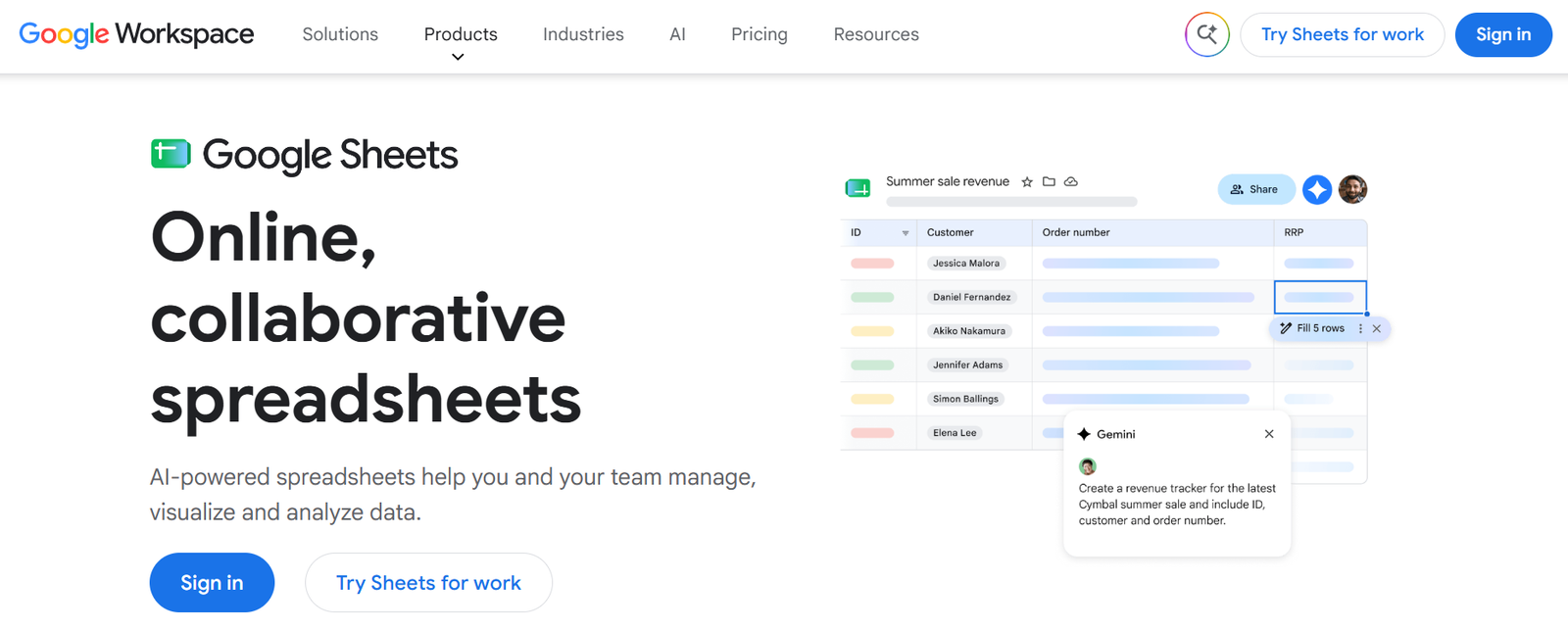
Task: Click the cloud saved status icon
Action: [1071, 181]
